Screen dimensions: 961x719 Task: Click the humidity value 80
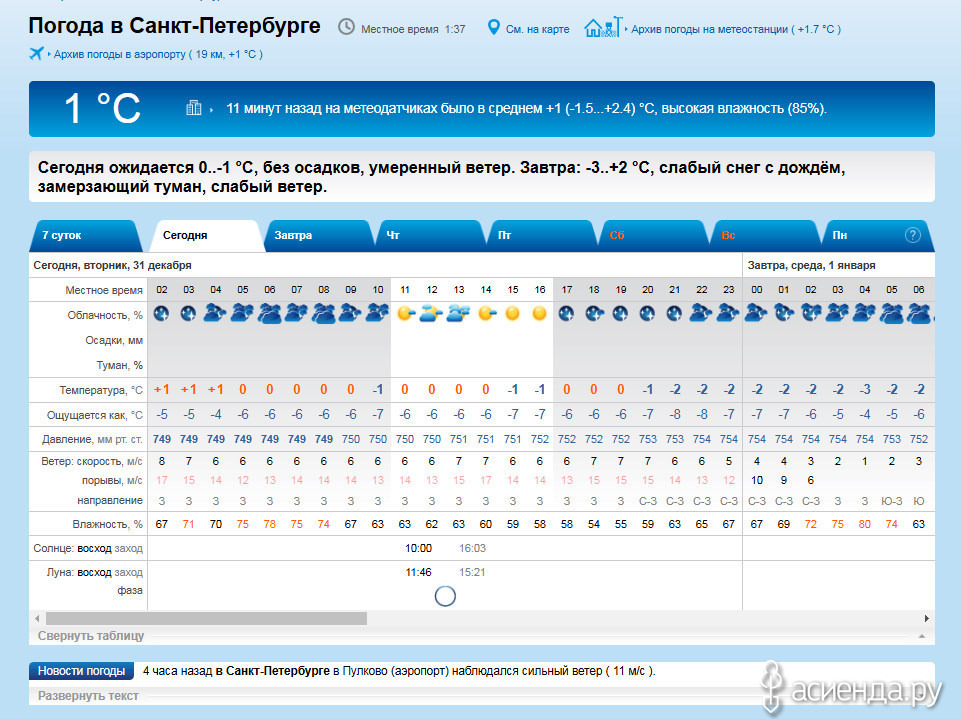point(865,524)
